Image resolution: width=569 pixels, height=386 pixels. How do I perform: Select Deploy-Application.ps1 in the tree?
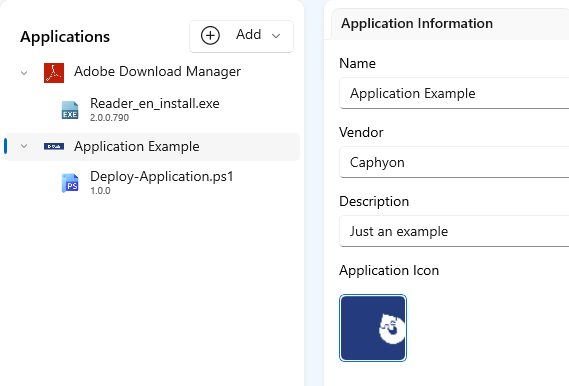pyautogui.click(x=161, y=176)
